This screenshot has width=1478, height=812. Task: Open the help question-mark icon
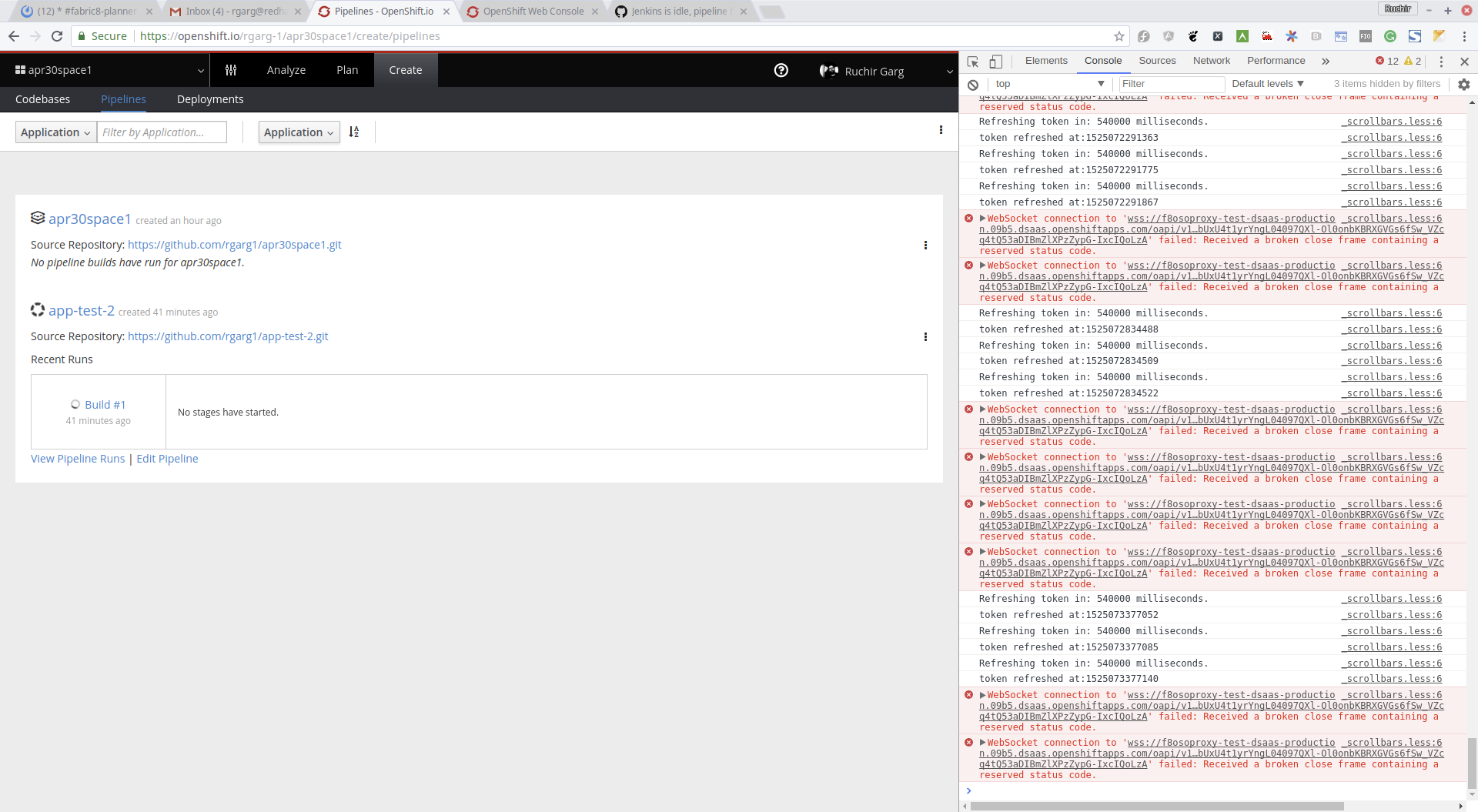point(781,70)
